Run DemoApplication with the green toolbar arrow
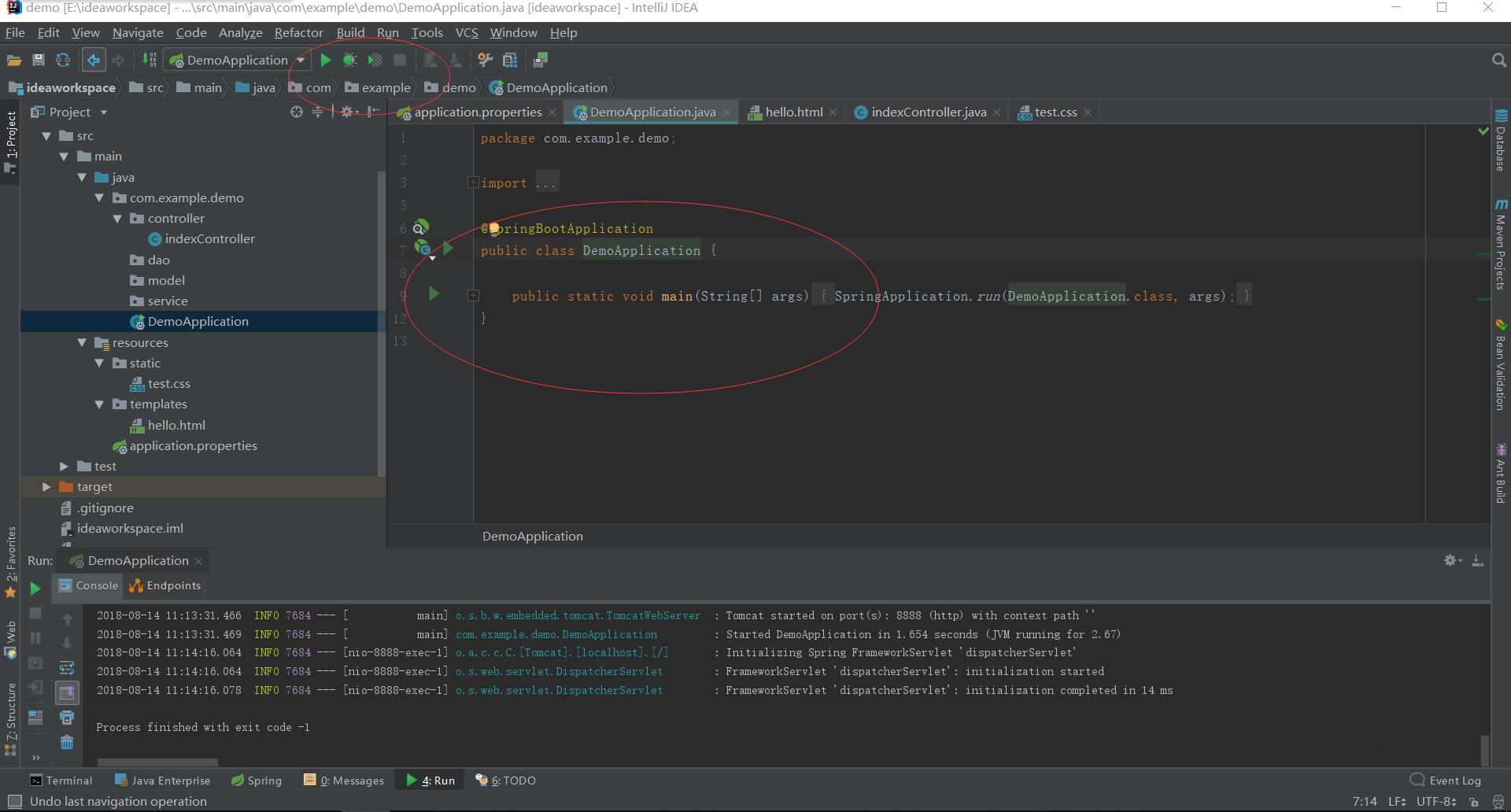The width and height of the screenshot is (1511, 812). click(325, 60)
